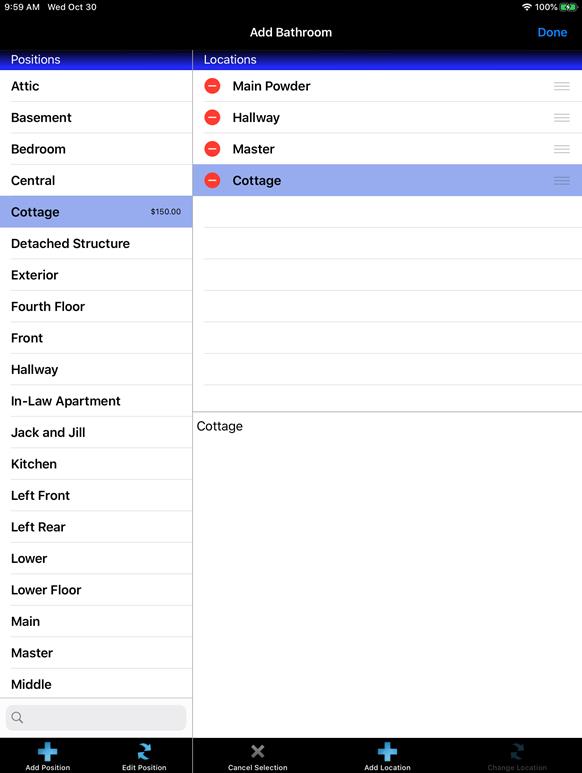Select the Attic position
The image size is (582, 773).
[96, 86]
